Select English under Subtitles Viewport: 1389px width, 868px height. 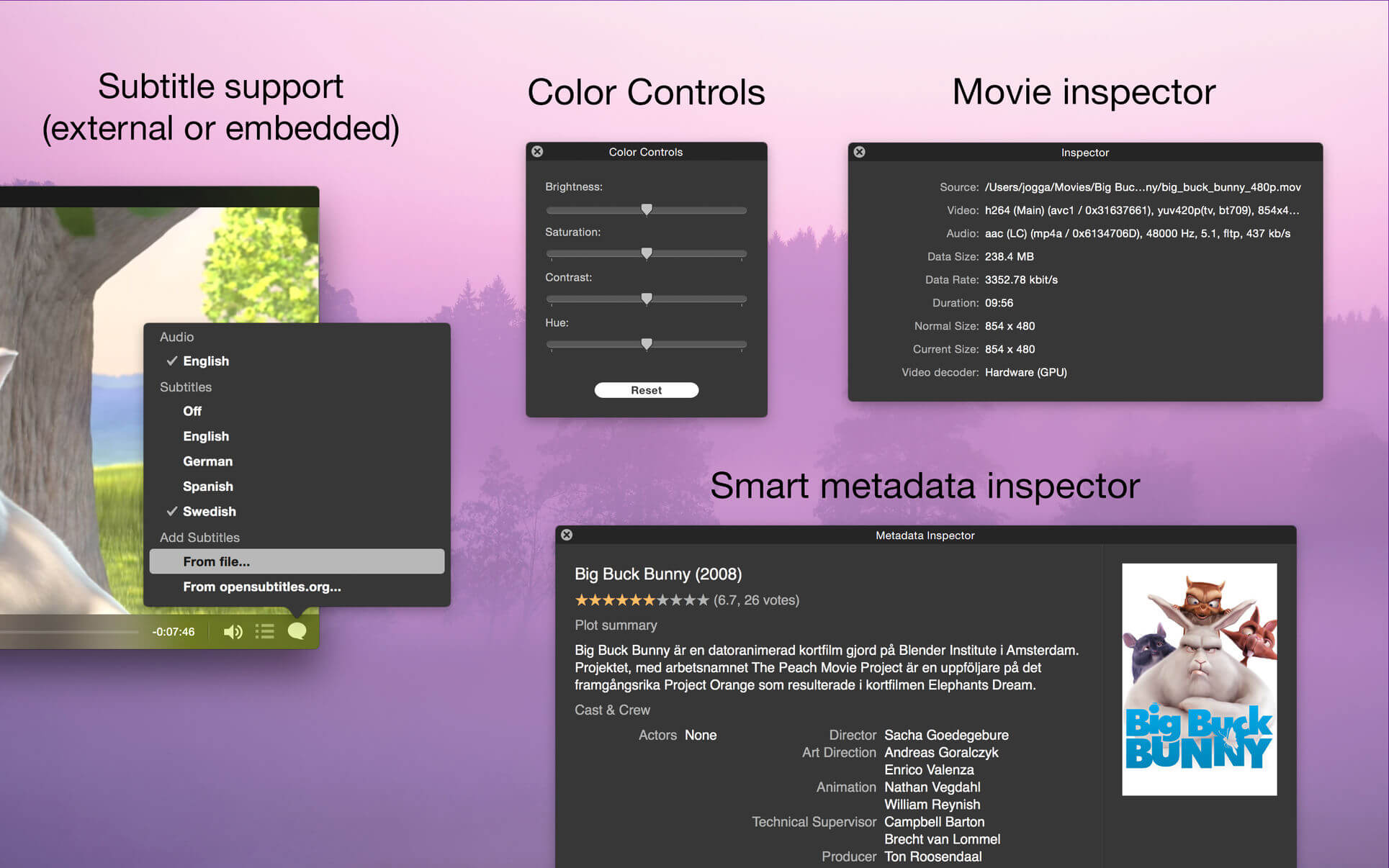pos(206,436)
